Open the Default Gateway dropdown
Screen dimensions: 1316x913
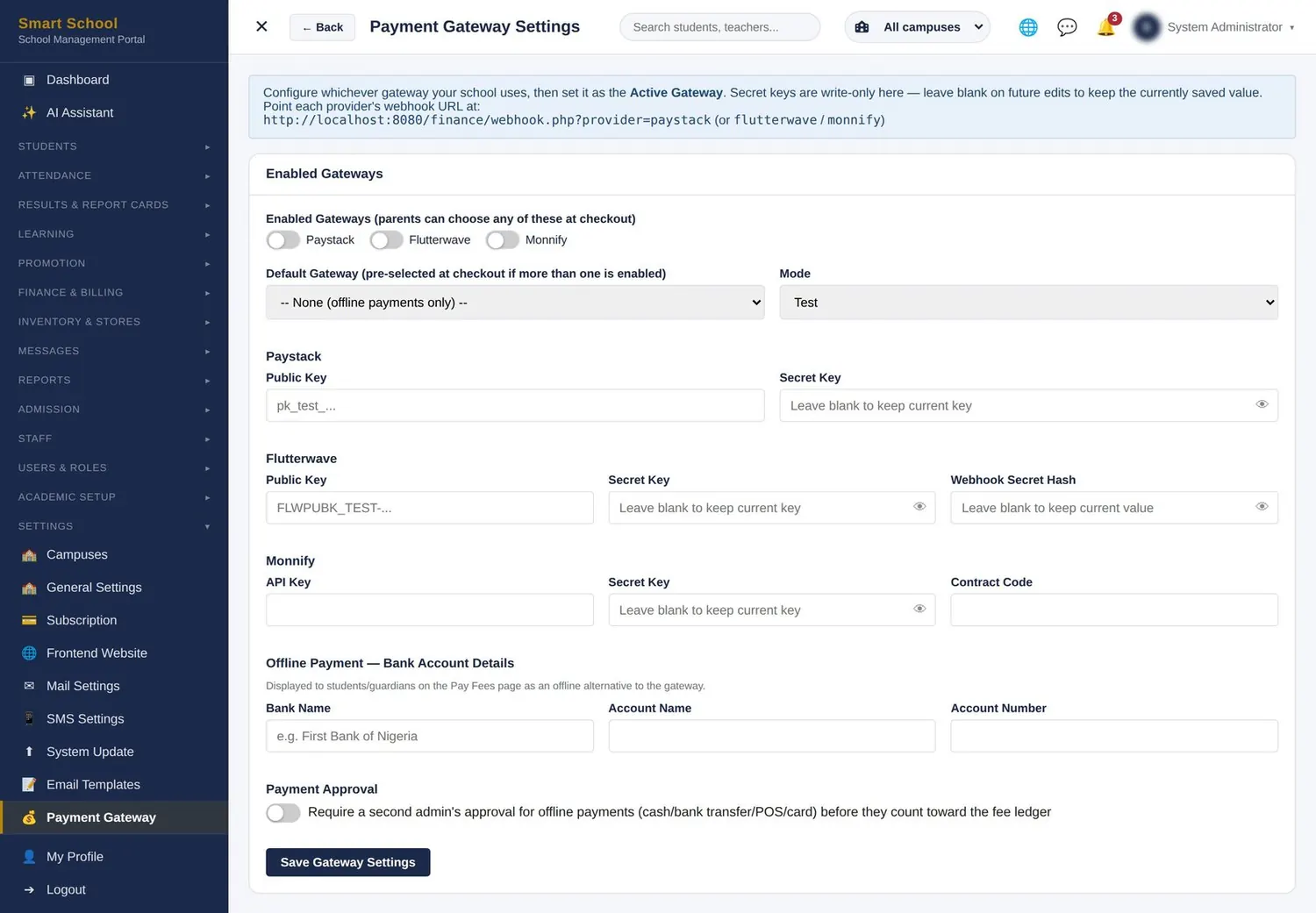click(x=515, y=303)
